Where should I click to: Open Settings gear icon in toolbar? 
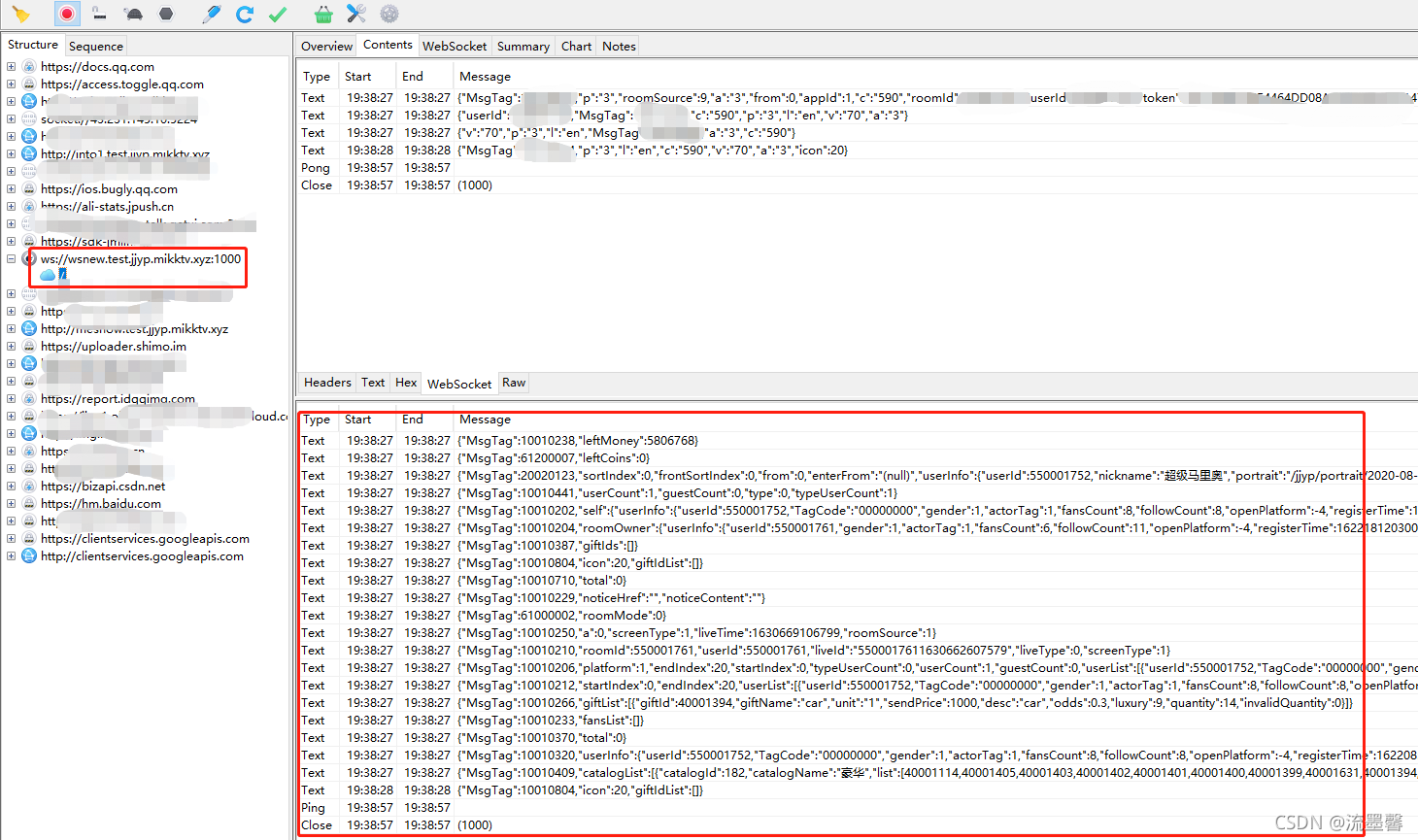tap(389, 14)
